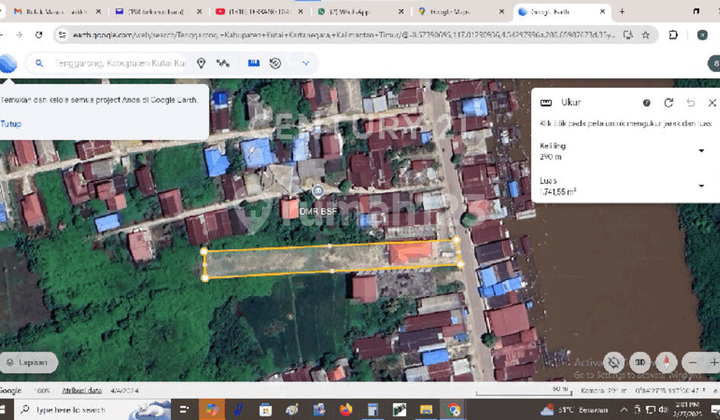720x420 pixels.
Task: Zoom out with the minus button
Action: point(693,362)
